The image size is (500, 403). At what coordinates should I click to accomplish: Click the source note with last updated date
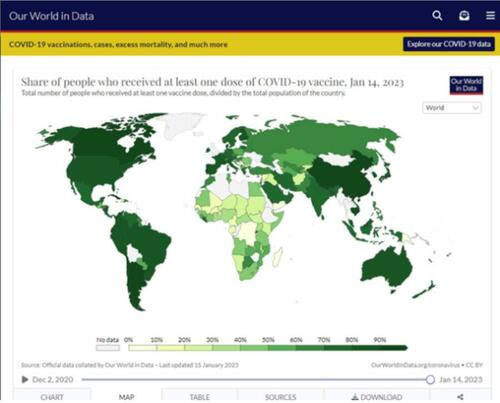(130, 365)
